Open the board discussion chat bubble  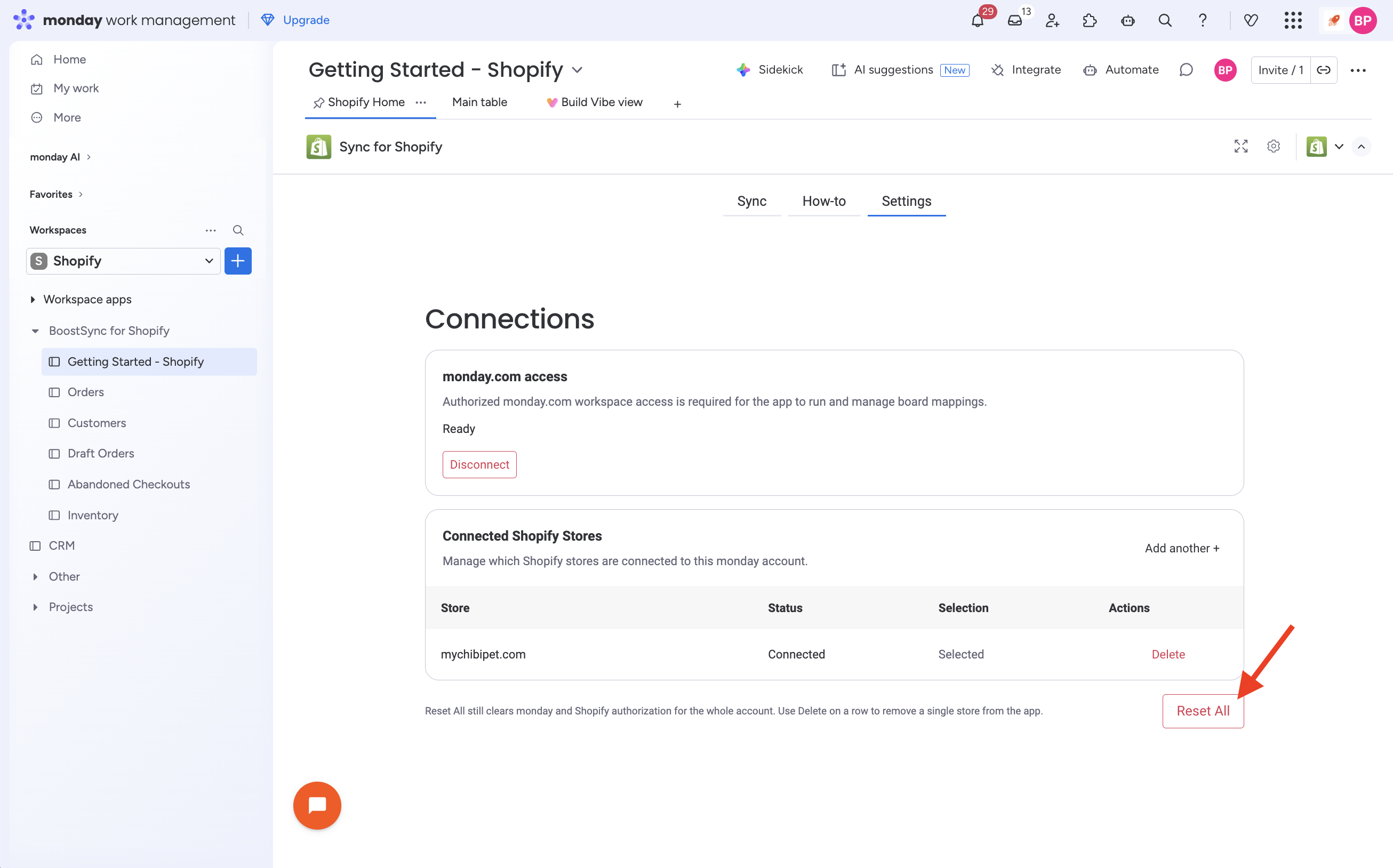click(1186, 70)
